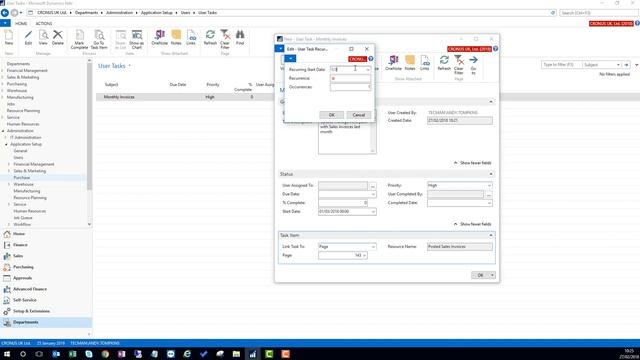Open Links from the main window ribbon
The width and height of the screenshot is (640, 360).
pos(191,37)
